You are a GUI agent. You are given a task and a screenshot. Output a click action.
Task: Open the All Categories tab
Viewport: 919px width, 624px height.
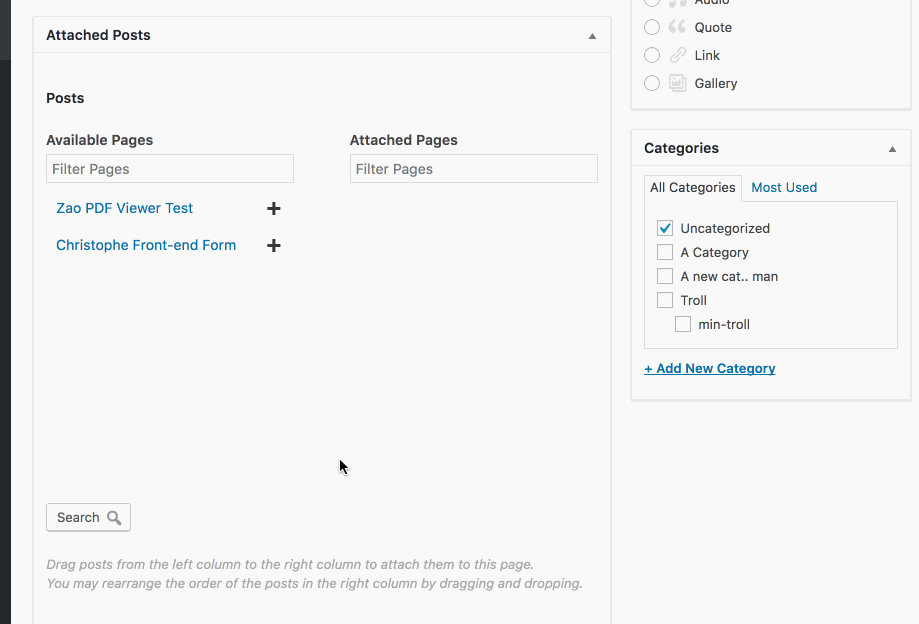(x=692, y=187)
